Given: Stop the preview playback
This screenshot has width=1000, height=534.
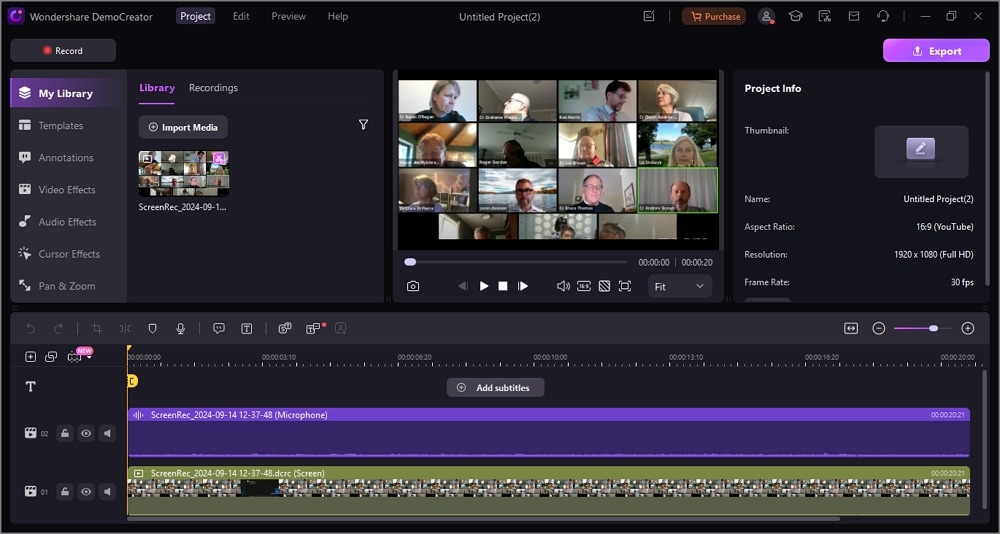Looking at the screenshot, I should coord(503,286).
